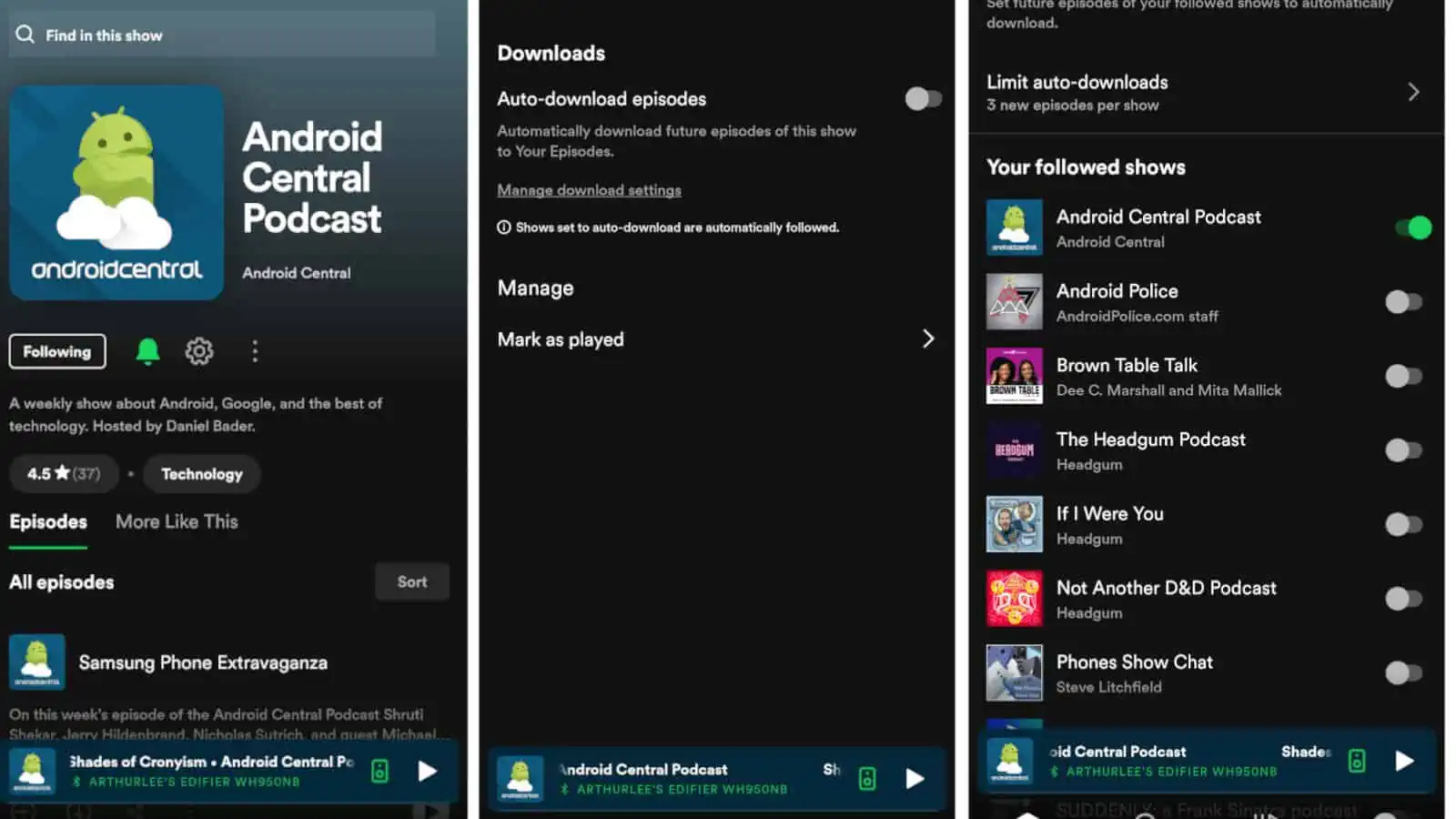Click speaker device icon in middle mini player

[x=867, y=778]
